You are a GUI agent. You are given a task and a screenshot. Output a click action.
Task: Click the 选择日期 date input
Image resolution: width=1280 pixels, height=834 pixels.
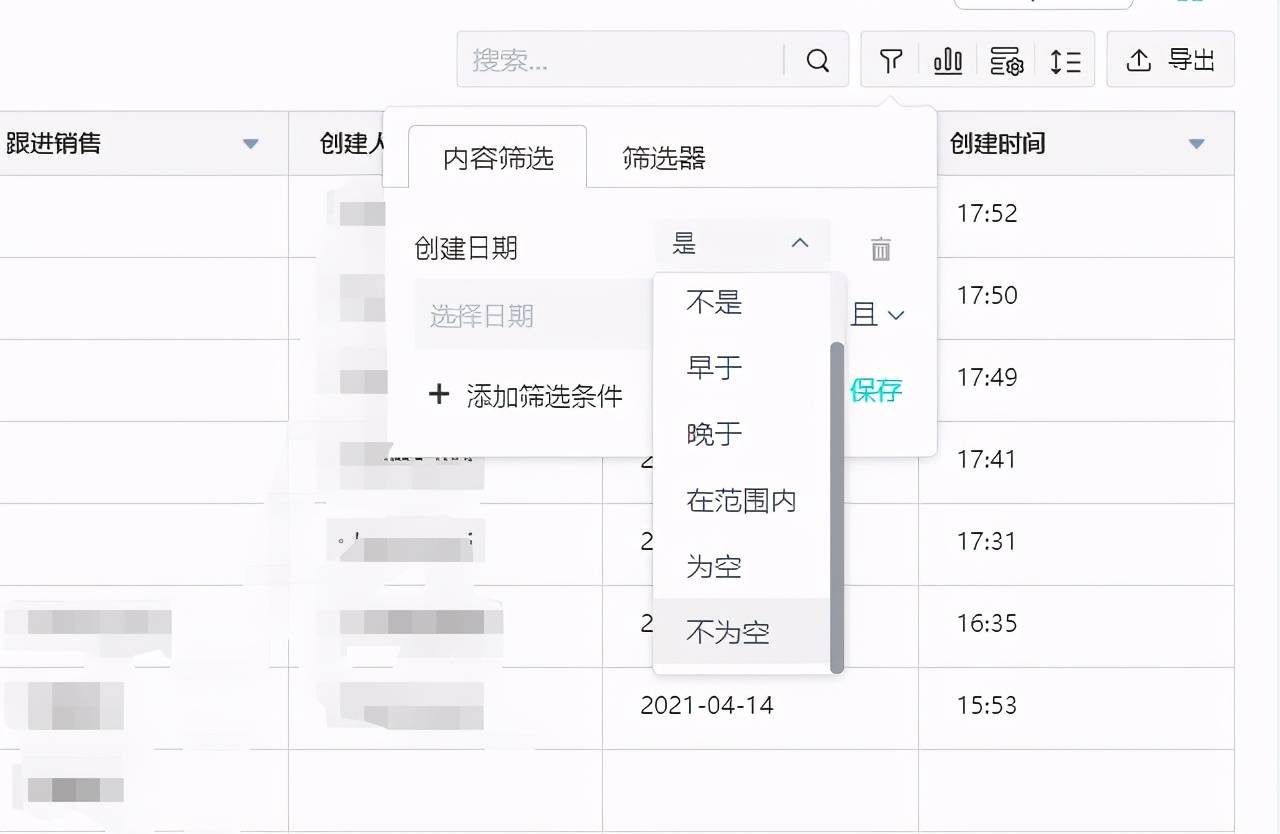(534, 316)
